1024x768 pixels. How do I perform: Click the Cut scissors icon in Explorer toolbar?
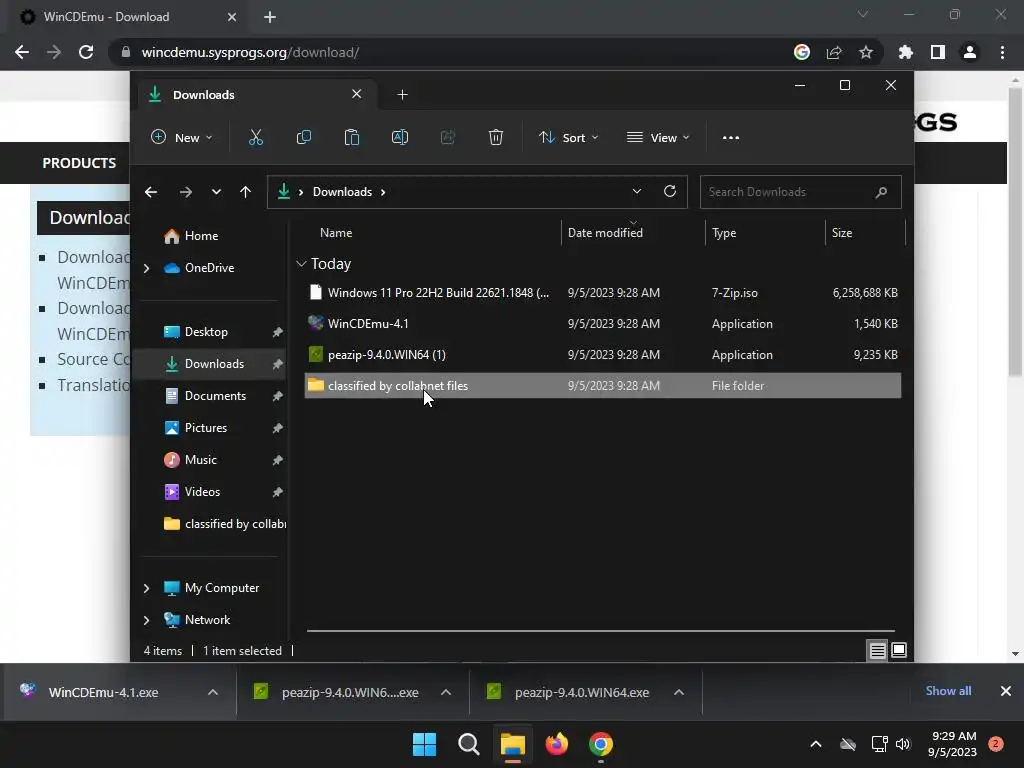pyautogui.click(x=255, y=138)
